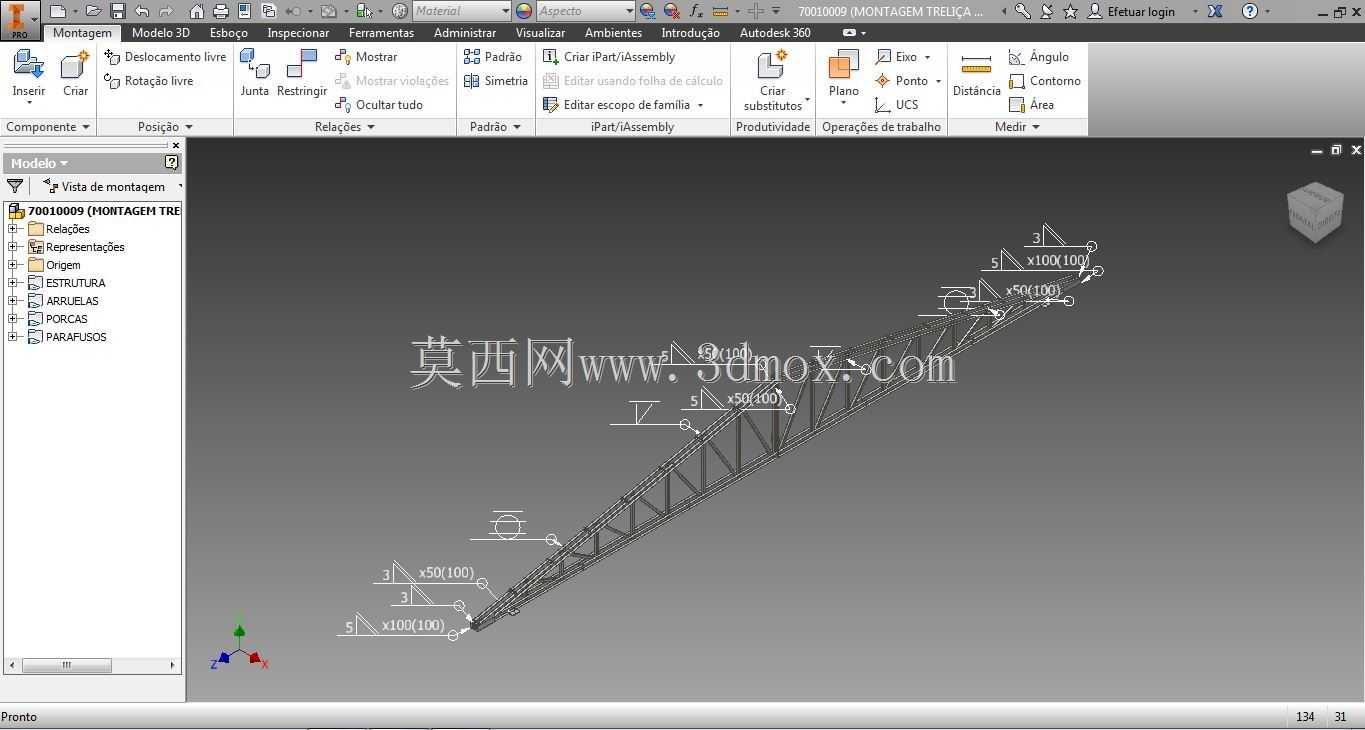
Task: Click the Mostrar relationships button
Action: pos(366,57)
